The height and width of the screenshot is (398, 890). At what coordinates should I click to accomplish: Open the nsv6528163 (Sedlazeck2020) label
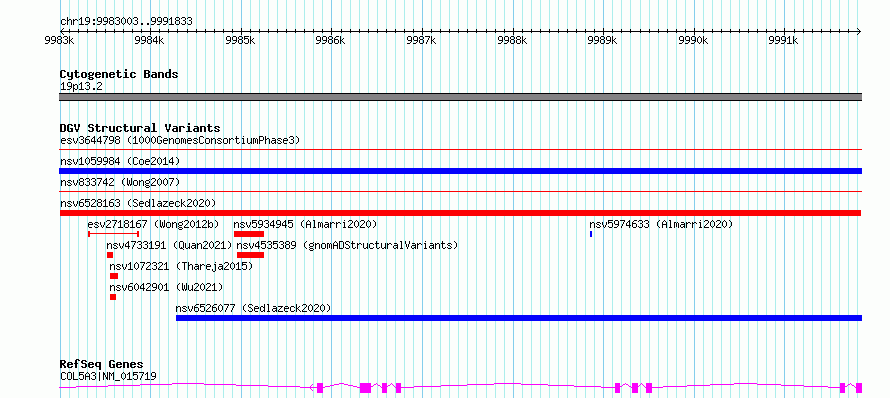click(138, 203)
